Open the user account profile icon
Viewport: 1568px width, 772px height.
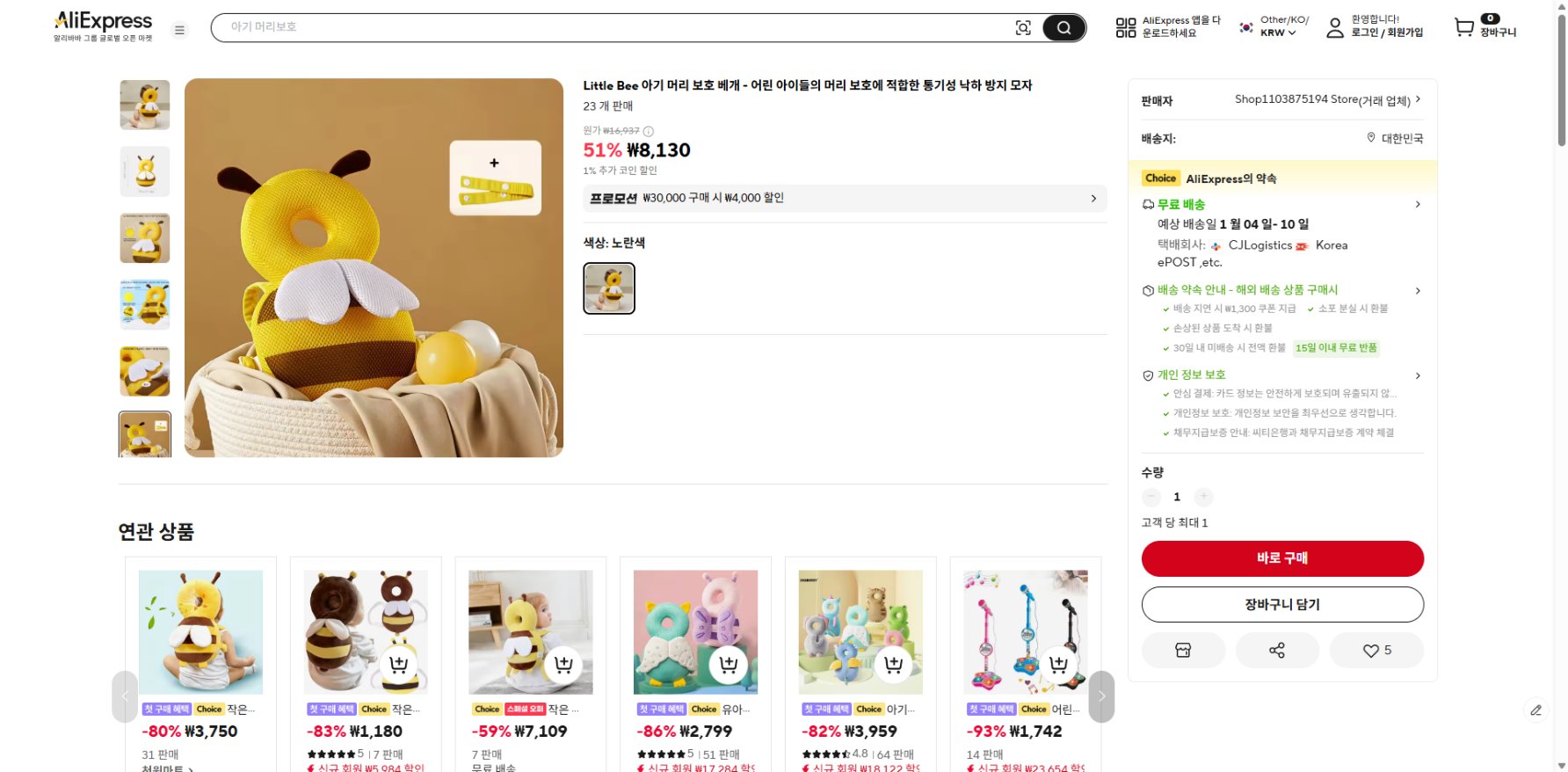[x=1334, y=27]
